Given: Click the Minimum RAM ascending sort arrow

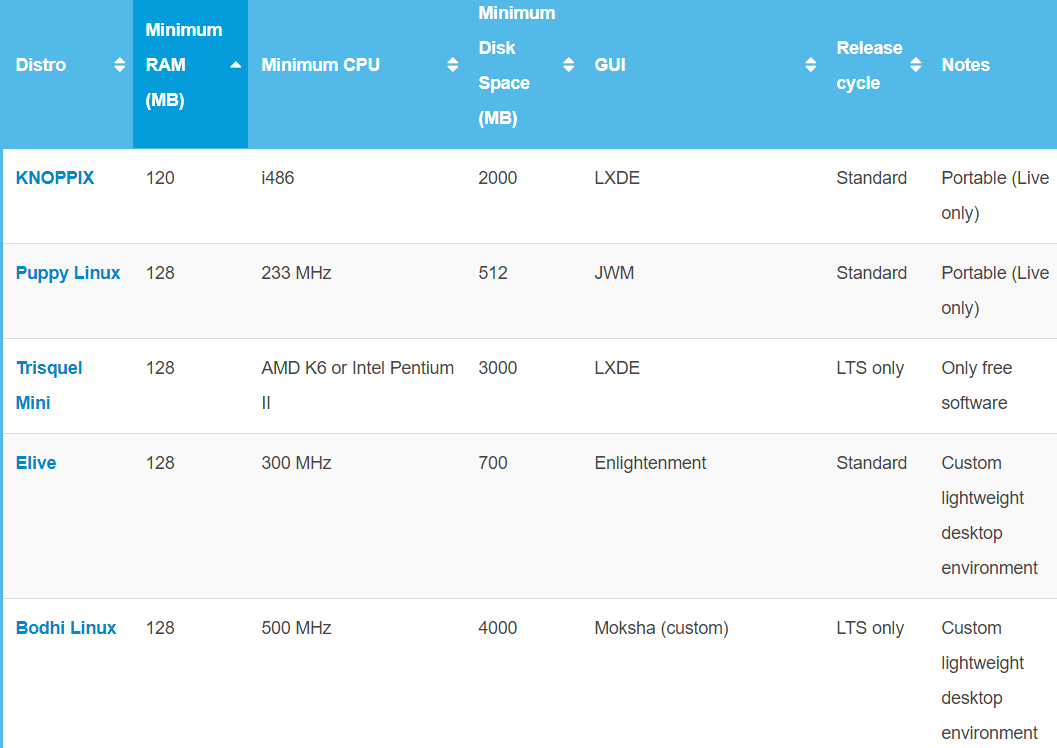Looking at the screenshot, I should point(235,65).
